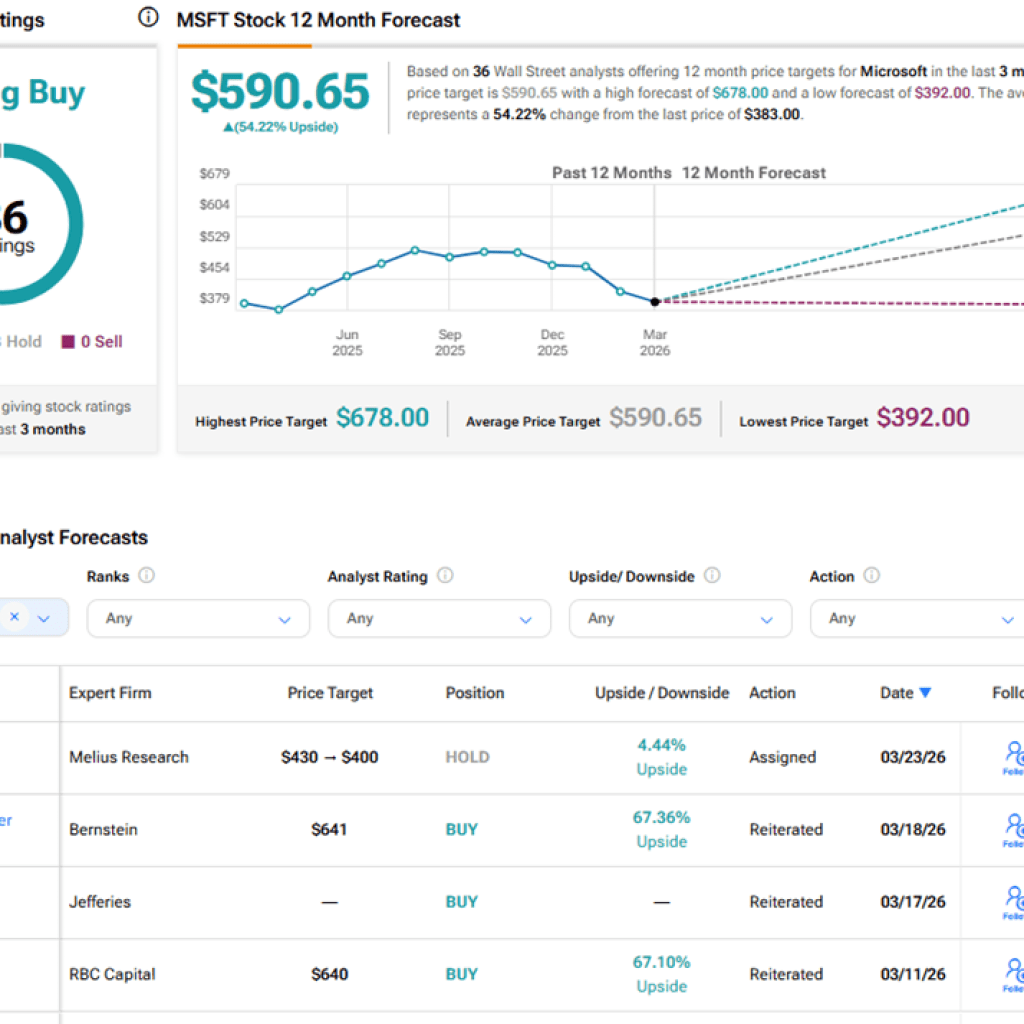Click the Analyst Rating info icon
This screenshot has height=1024, width=1024.
[x=446, y=576]
